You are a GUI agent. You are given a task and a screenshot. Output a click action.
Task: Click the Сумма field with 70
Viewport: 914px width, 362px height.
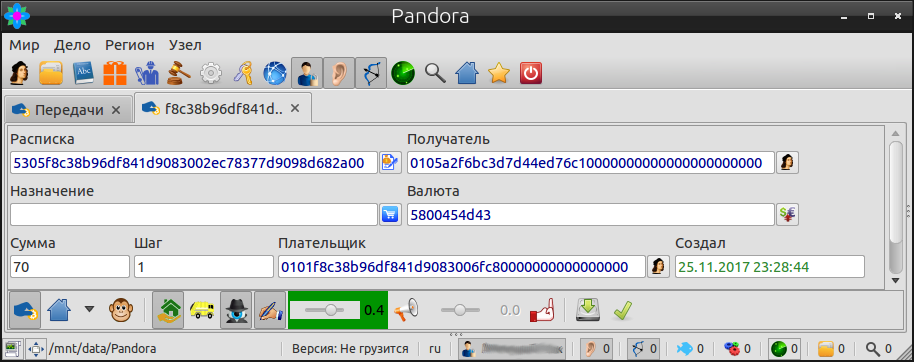pos(70,267)
